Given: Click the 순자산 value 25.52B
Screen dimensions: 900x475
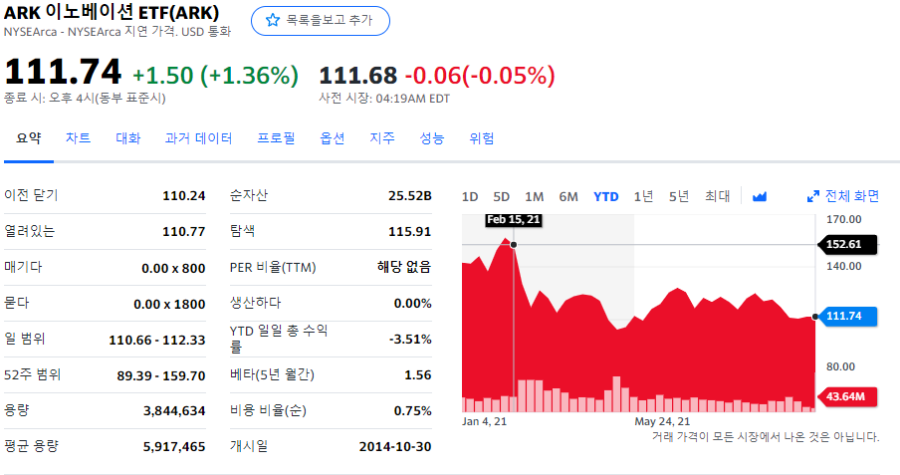Looking at the screenshot, I should (x=410, y=196).
